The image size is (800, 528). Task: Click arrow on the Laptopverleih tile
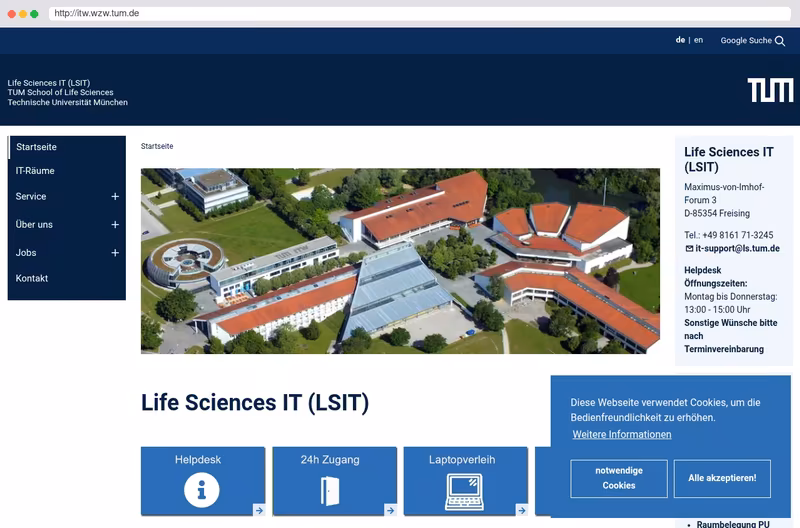(521, 510)
